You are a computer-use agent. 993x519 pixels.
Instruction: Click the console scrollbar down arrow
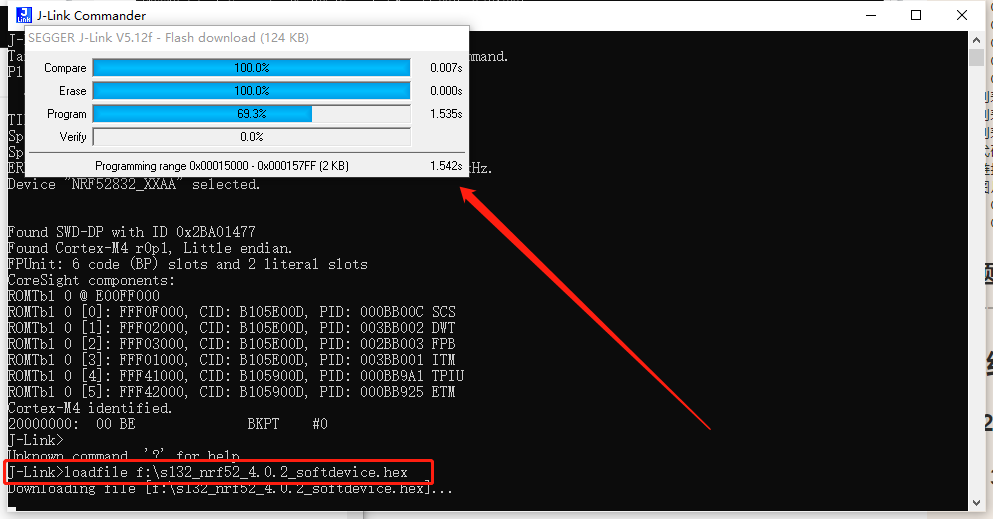(x=976, y=503)
